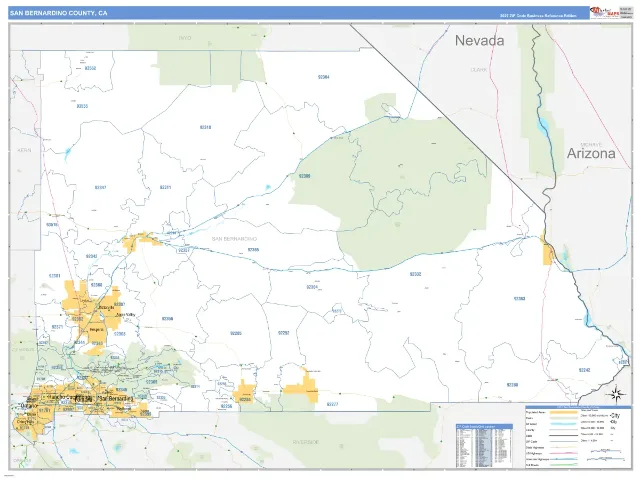Click the 'Apple Valley' city label

click(x=125, y=315)
